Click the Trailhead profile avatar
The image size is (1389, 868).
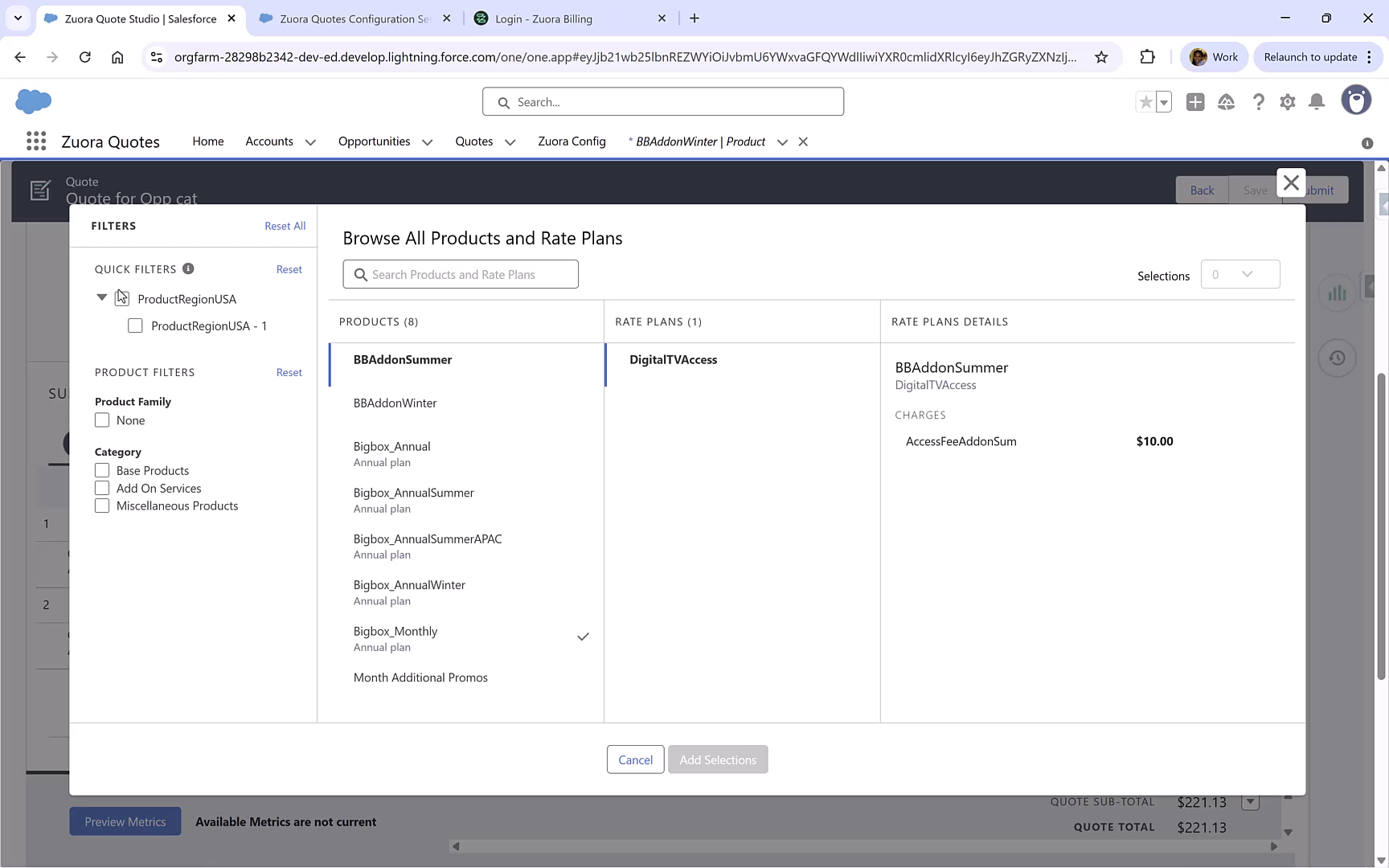[1356, 100]
